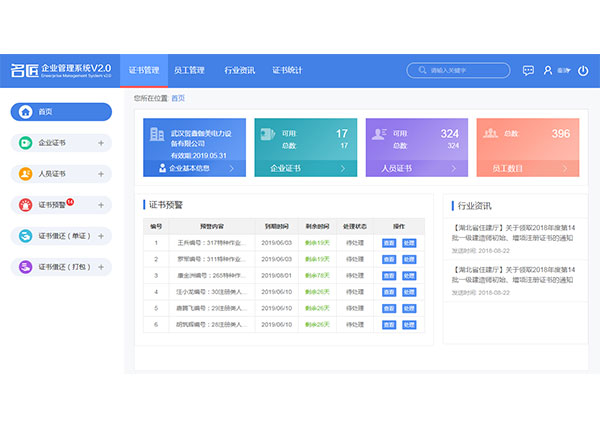Click the user profile icon in header
The image size is (600, 429).
click(x=548, y=70)
